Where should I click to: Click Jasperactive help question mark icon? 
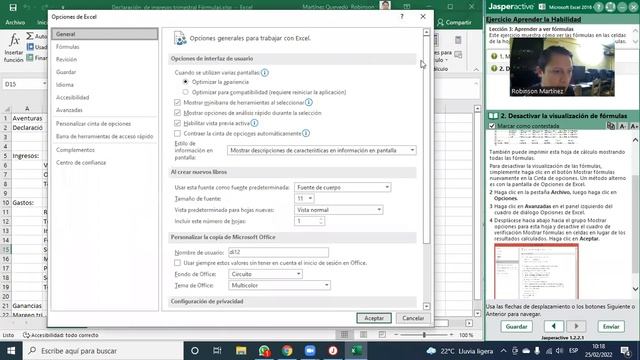pyautogui.click(x=599, y=7)
